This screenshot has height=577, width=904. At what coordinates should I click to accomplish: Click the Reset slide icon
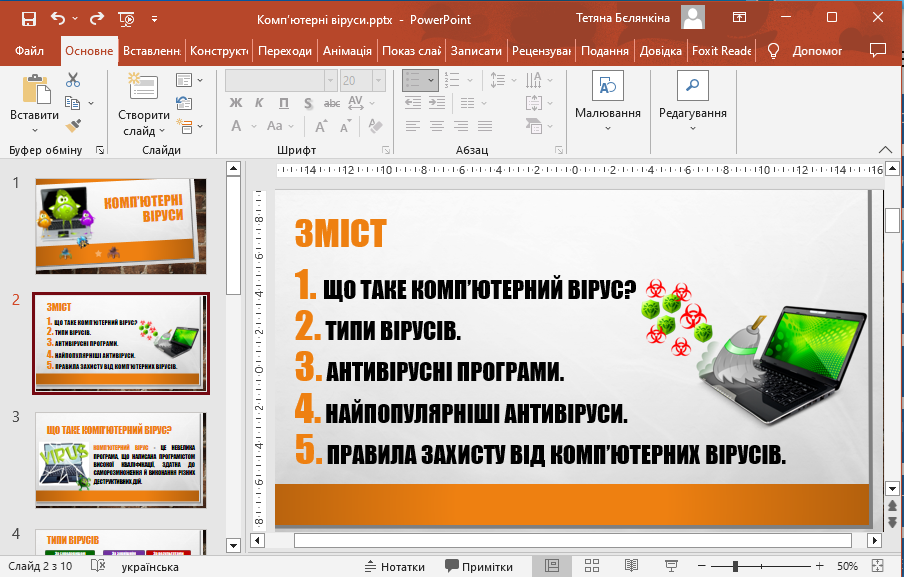click(184, 103)
